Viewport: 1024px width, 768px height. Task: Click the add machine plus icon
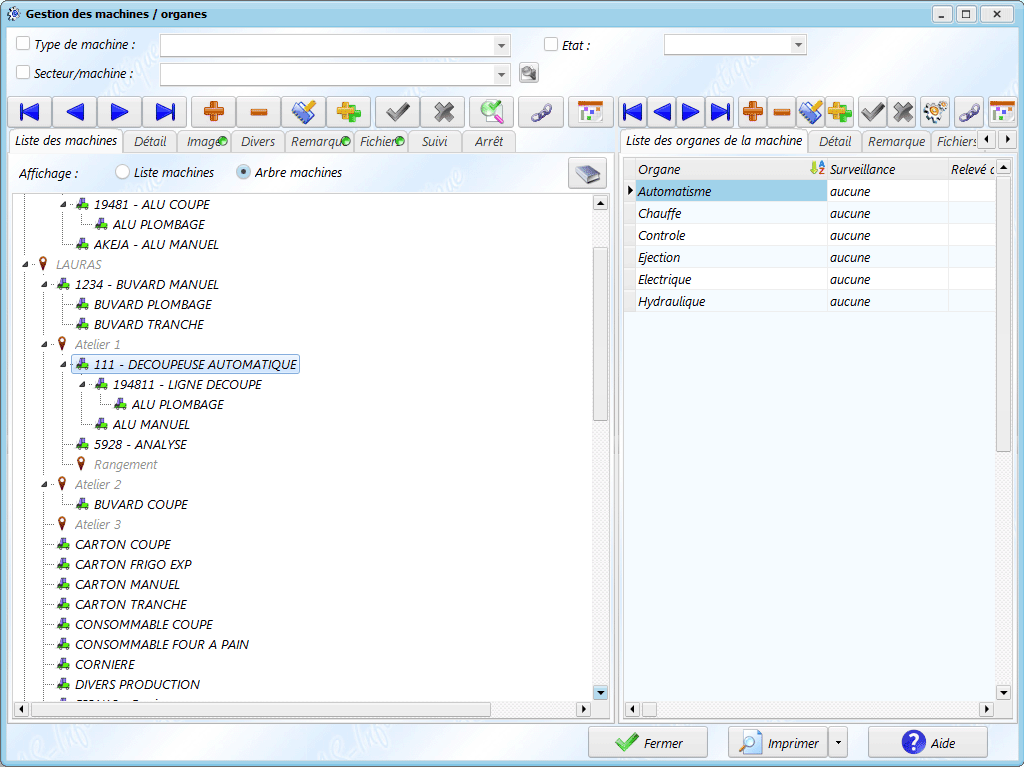212,112
